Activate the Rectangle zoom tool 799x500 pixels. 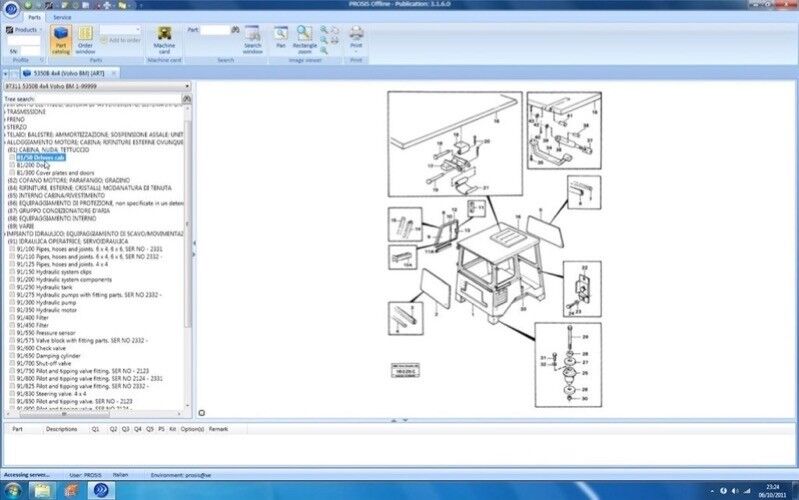coord(305,39)
